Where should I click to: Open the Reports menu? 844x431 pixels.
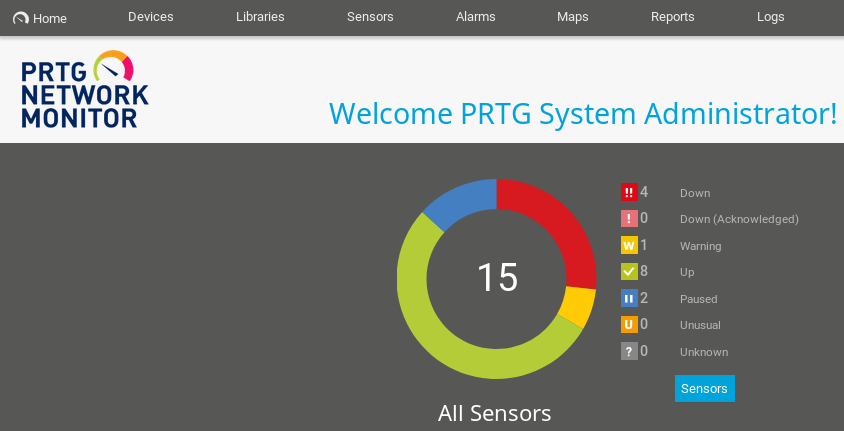pos(673,17)
